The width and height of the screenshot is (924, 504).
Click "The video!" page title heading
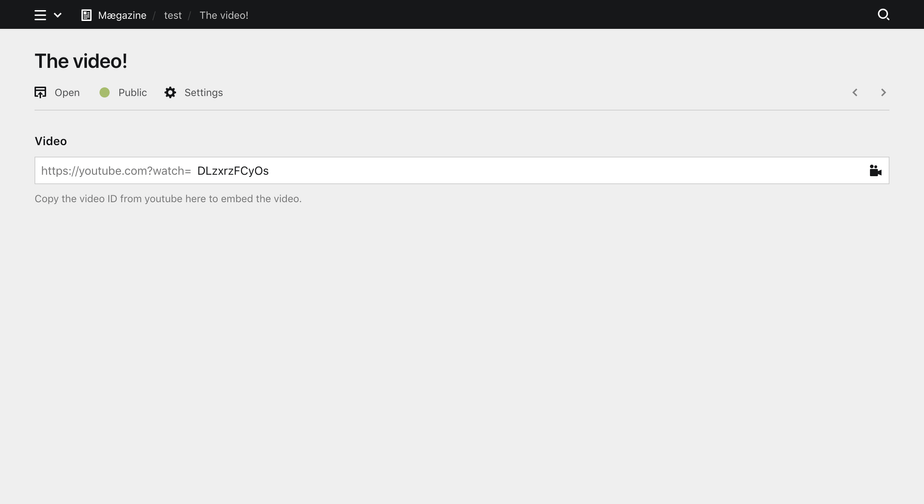[81, 61]
